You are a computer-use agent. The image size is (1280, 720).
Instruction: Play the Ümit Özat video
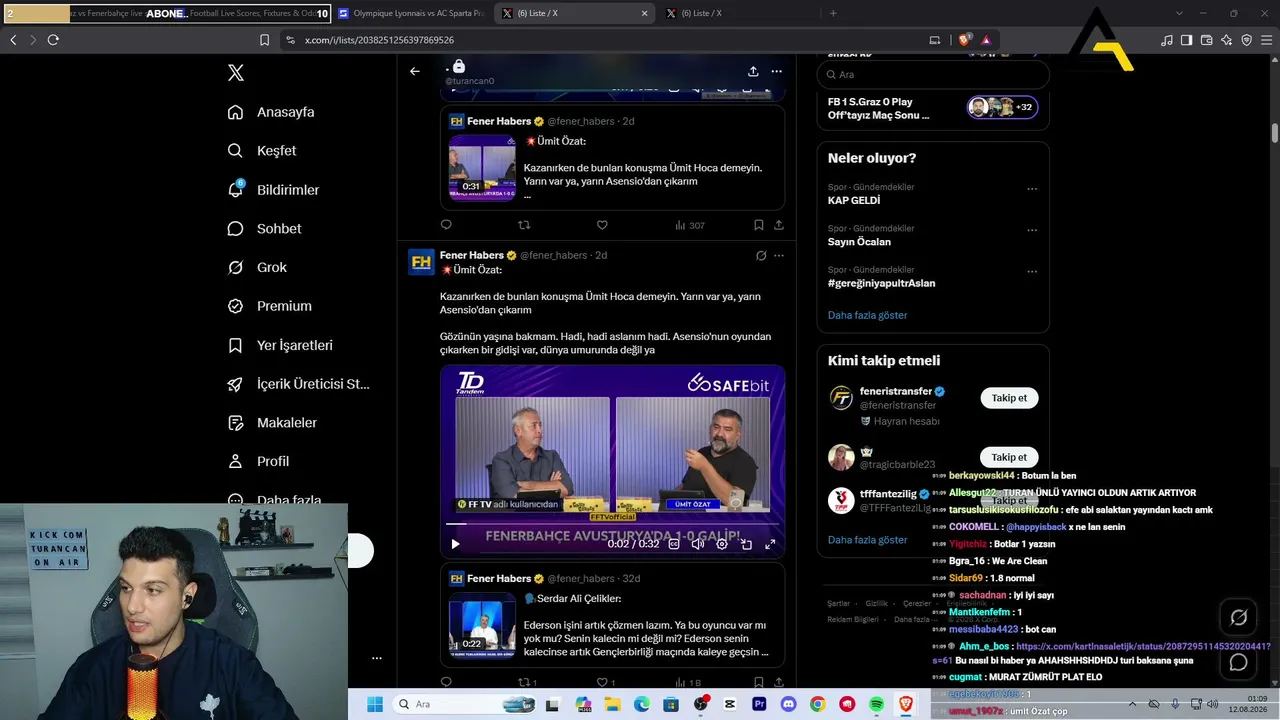tap(455, 544)
